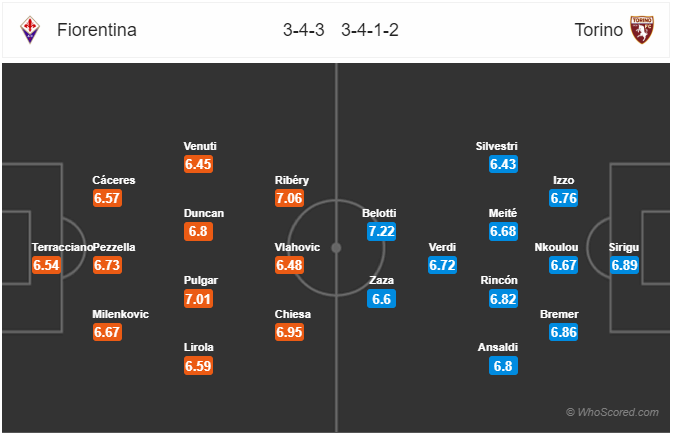Screen dimensions: 673x433
Task: Select Ribéry's 7.06 rating badge
Action: [x=289, y=198]
